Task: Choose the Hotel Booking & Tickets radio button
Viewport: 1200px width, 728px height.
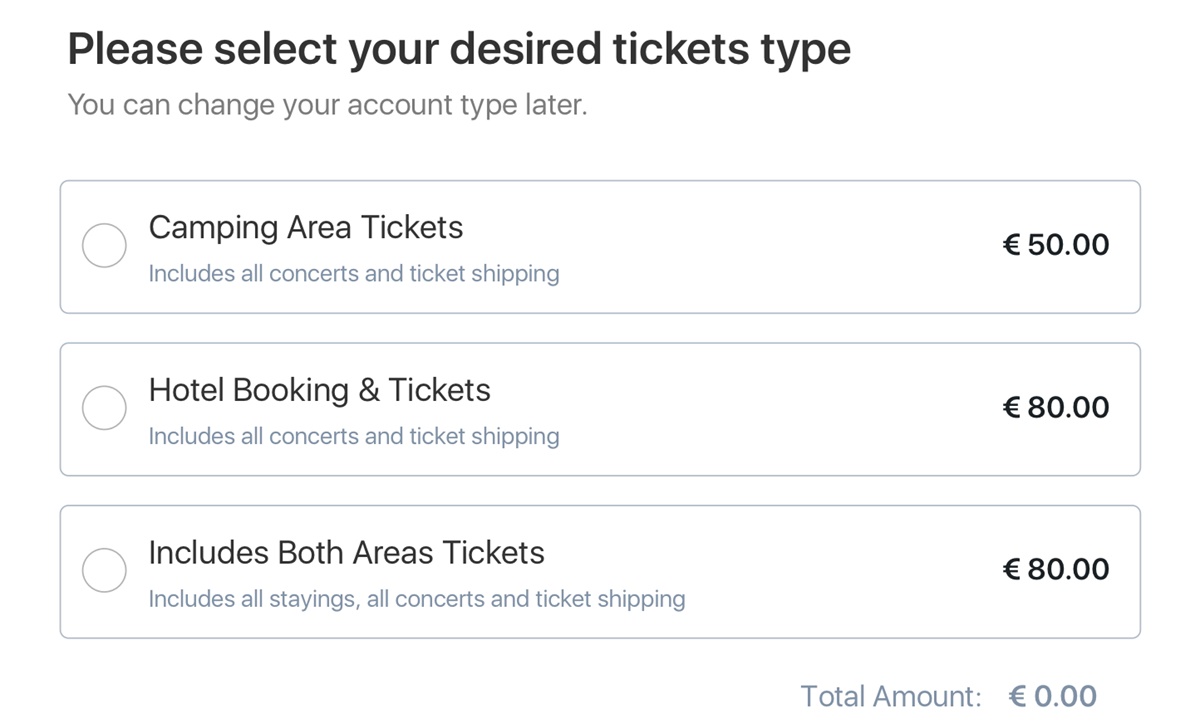Action: (x=104, y=408)
